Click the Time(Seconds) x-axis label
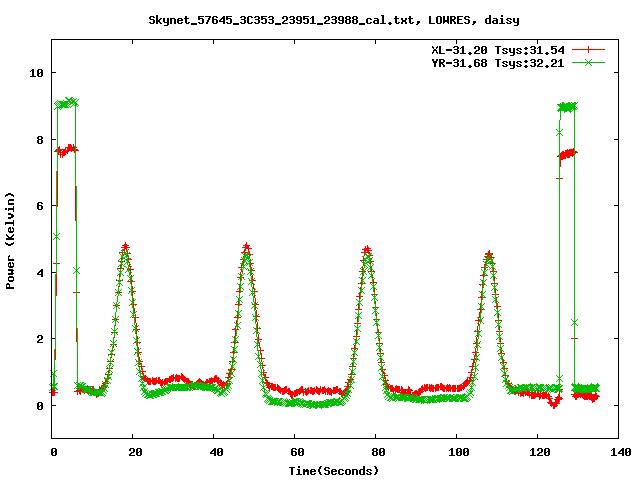 pos(334,471)
